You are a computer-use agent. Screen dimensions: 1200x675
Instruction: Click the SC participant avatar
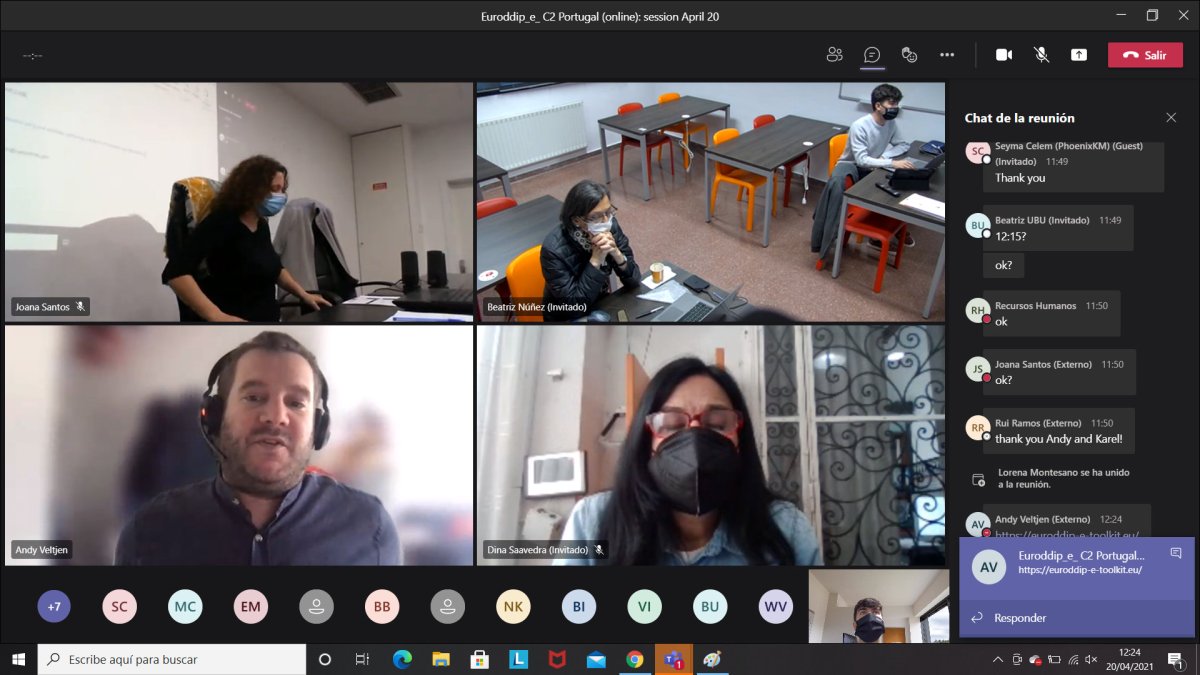(x=119, y=606)
